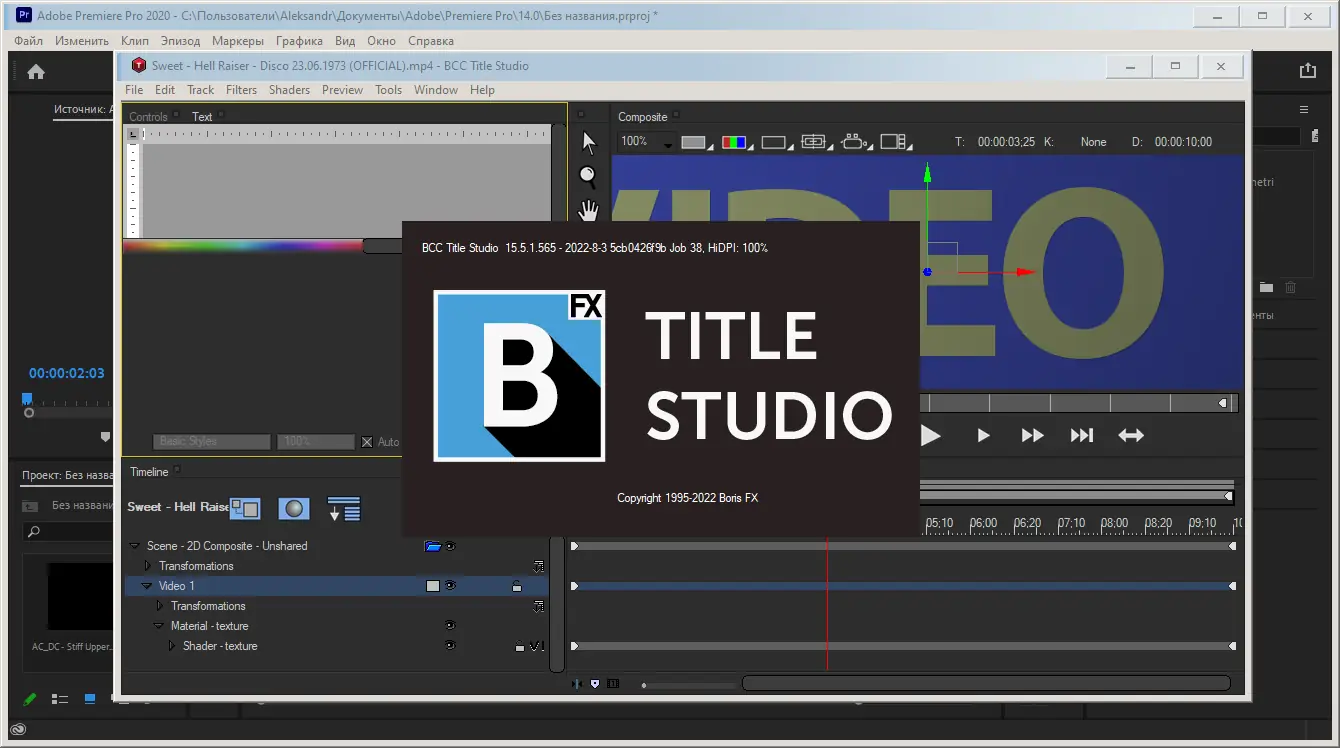The width and height of the screenshot is (1340, 748).
Task: Click the gray media icon on Video 1 row
Action: 433,586
